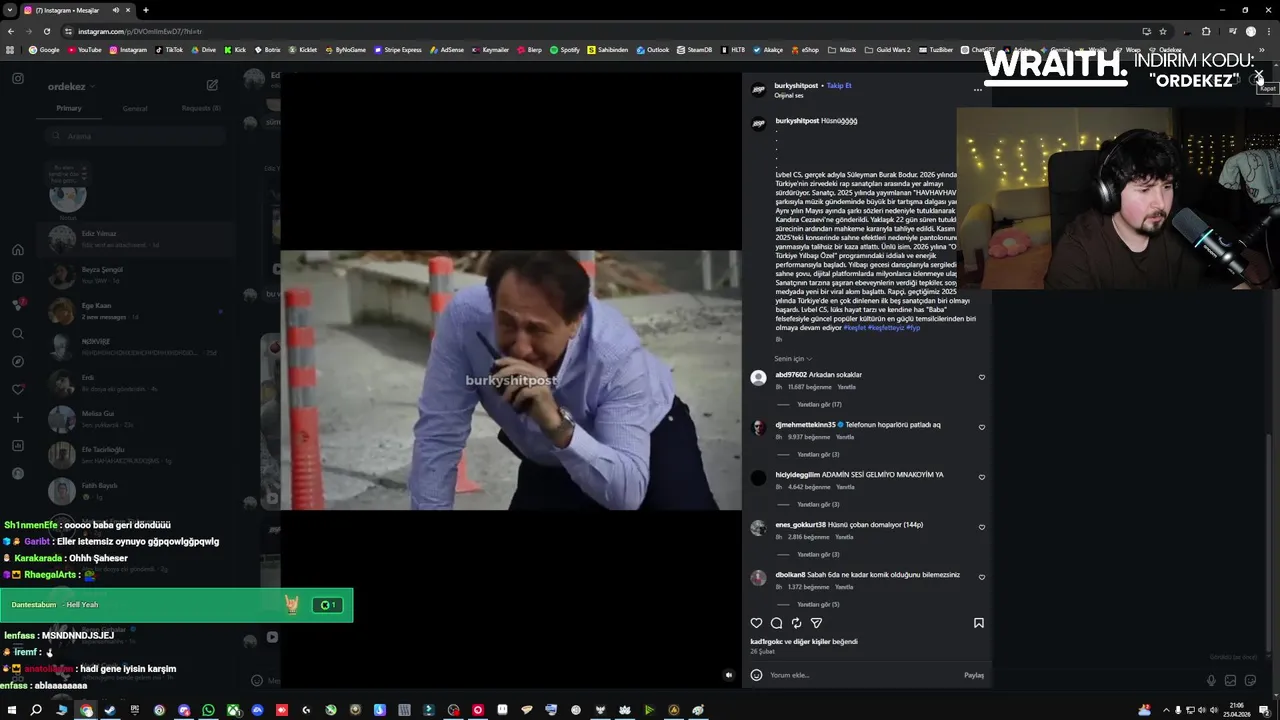Open Müzik bookmarks folder
Image resolution: width=1280 pixels, height=720 pixels.
[x=842, y=49]
